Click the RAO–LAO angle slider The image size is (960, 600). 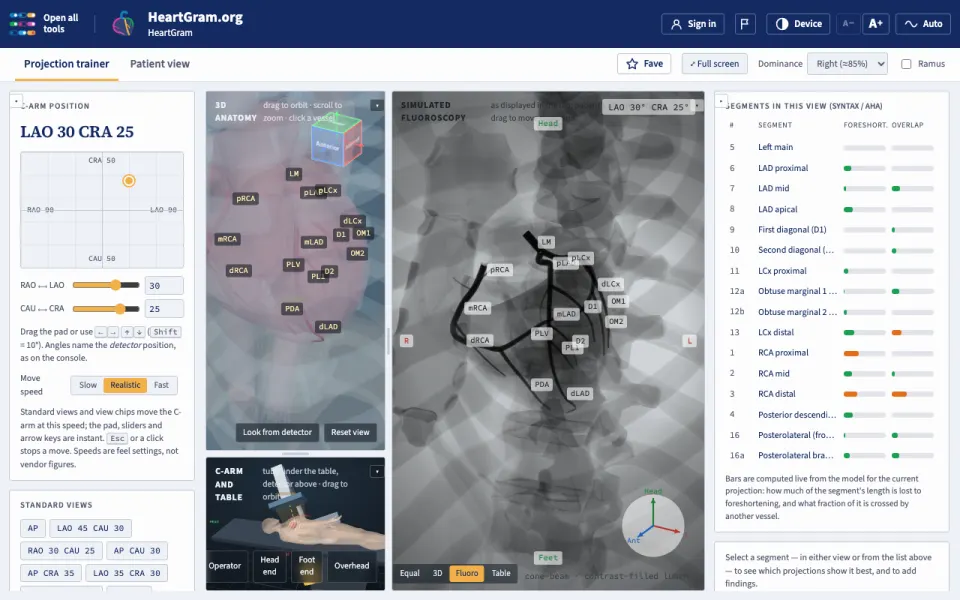(x=106, y=285)
